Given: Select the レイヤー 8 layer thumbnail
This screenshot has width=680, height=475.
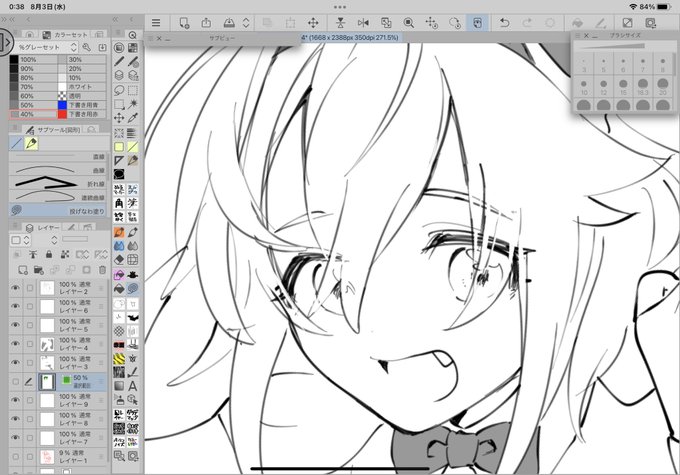Looking at the screenshot, I should pos(47,419).
